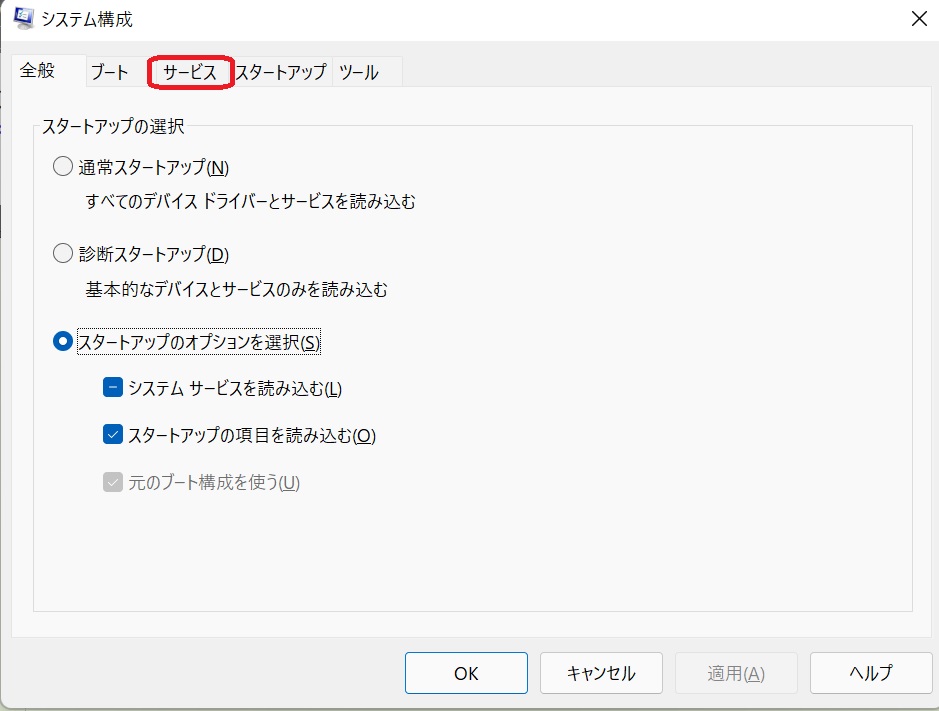Viewport: 939px width, 711px height.
Task: Click the すべてのデバイス ドライバーとサービスを読み込む description
Action: [x=250, y=201]
